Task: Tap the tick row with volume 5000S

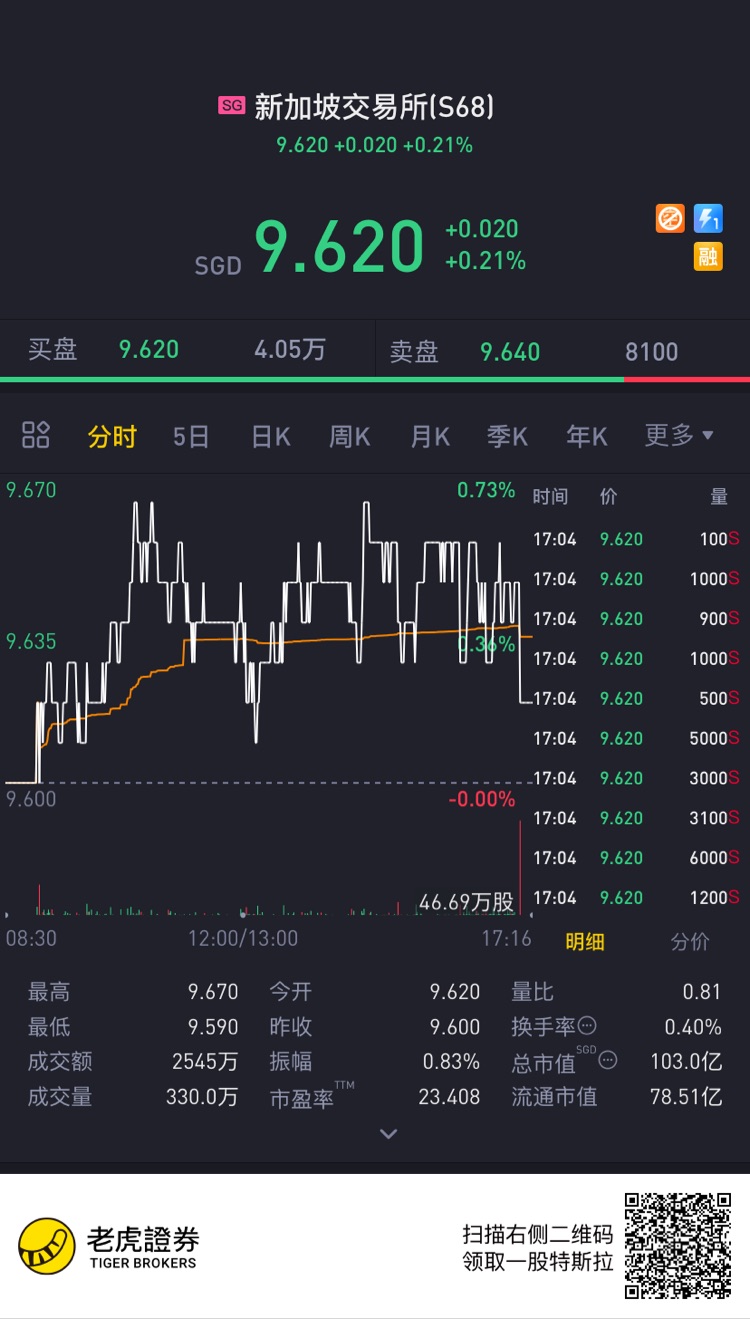Action: tap(636, 738)
